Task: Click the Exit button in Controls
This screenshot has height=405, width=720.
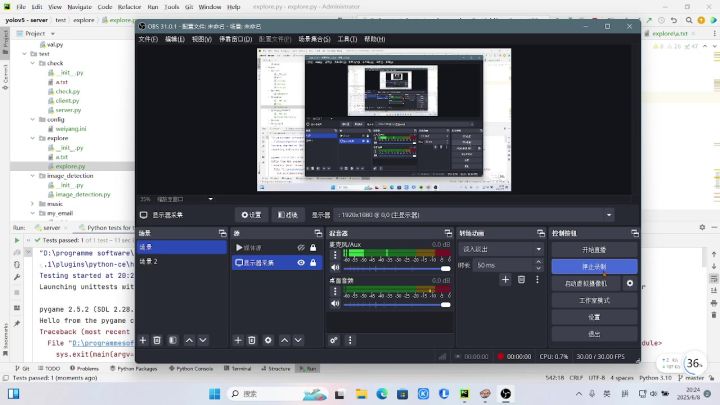Action: pos(594,334)
